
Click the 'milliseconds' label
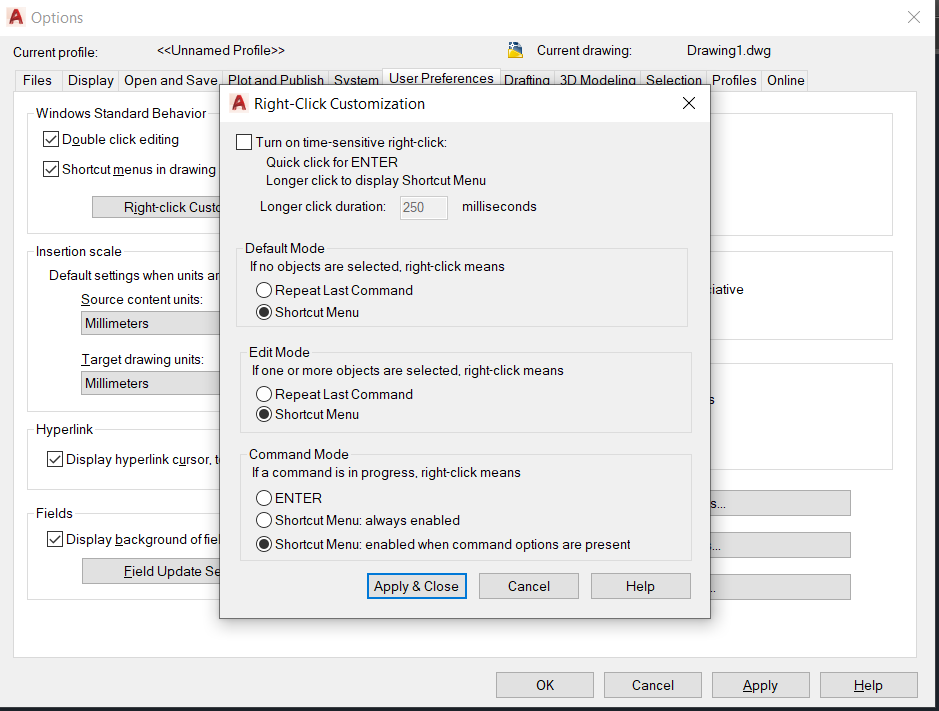(x=499, y=207)
